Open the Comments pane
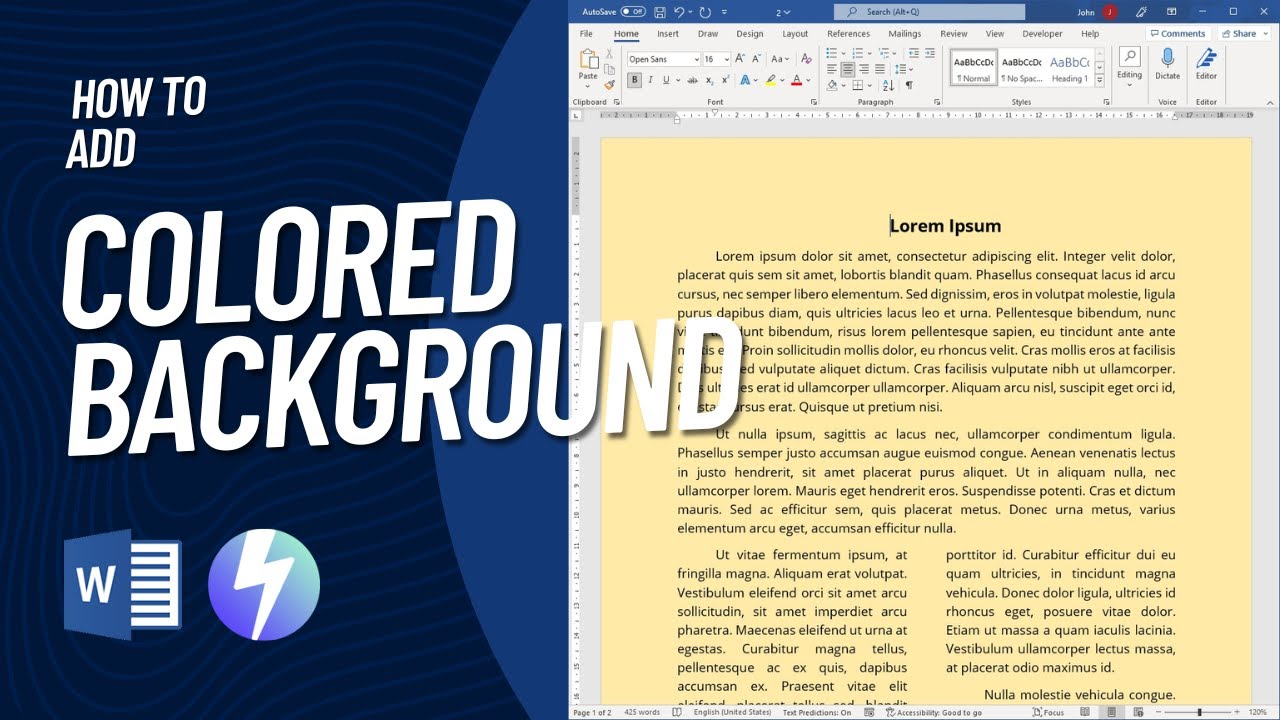 point(1178,34)
